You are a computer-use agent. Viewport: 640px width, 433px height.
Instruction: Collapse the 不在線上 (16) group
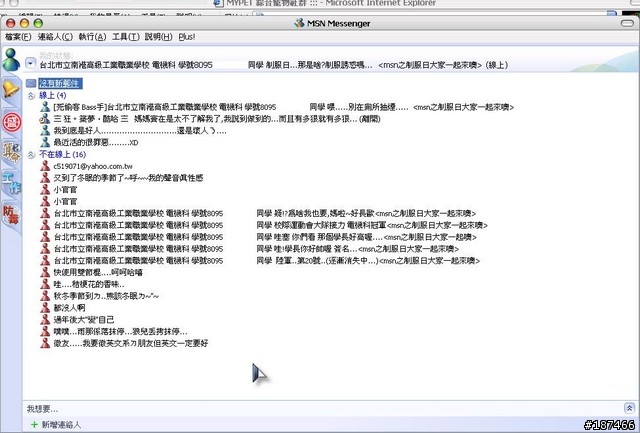31,155
